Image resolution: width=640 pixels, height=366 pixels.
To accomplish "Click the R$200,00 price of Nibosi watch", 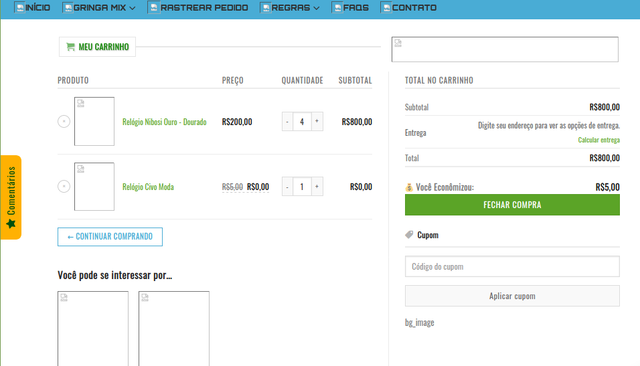I will coord(237,122).
